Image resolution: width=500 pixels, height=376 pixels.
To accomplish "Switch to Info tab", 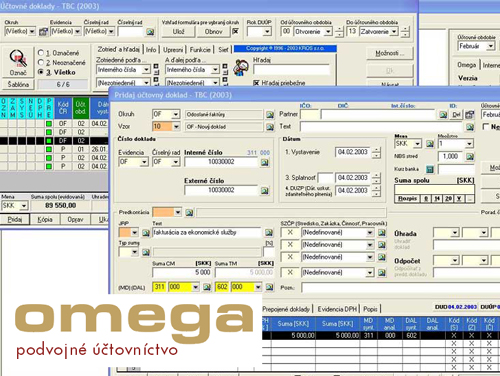I will click(x=151, y=49).
